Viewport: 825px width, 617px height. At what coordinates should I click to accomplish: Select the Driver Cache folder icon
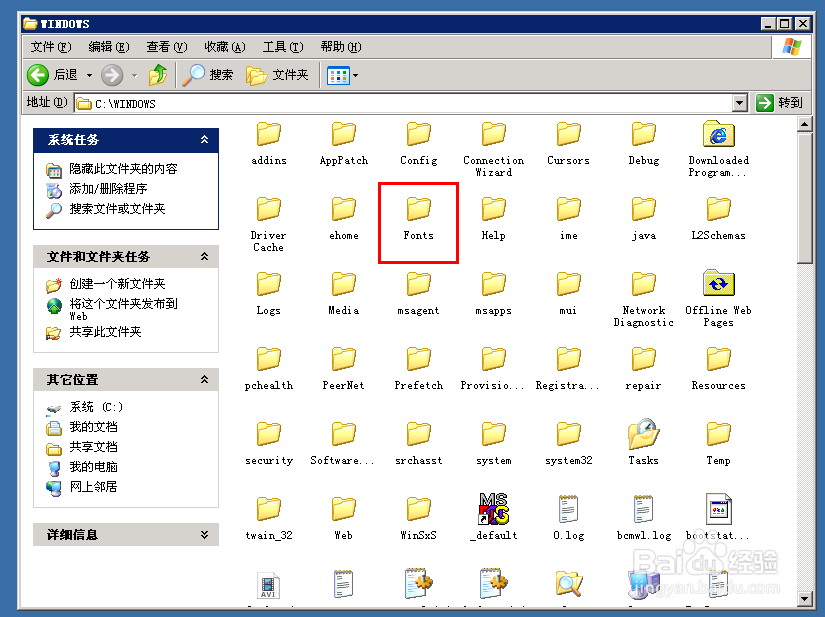(268, 209)
